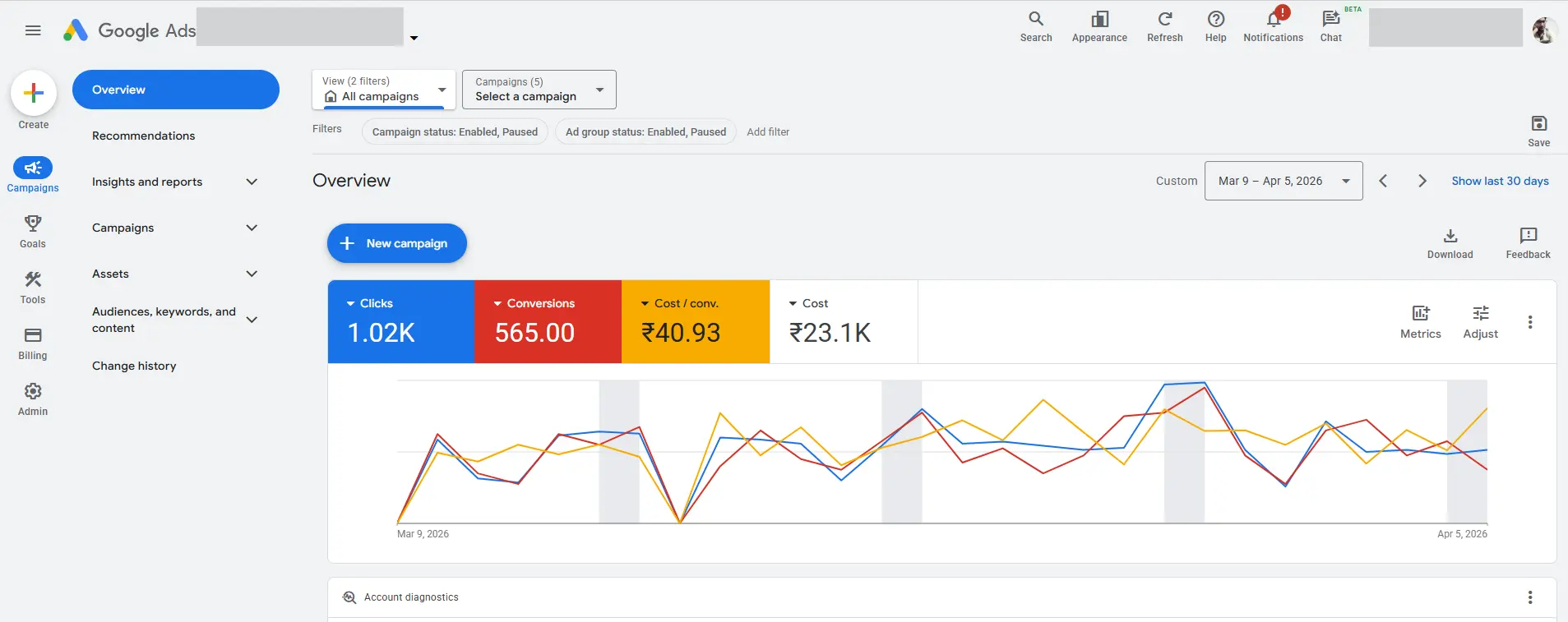Open Change history

click(134, 366)
